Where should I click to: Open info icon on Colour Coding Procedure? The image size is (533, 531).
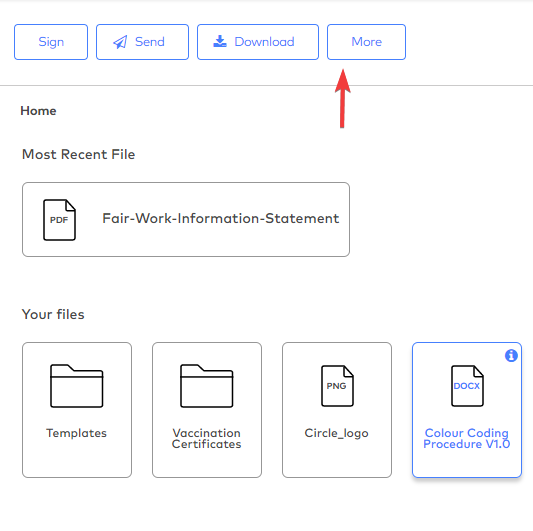(x=511, y=356)
